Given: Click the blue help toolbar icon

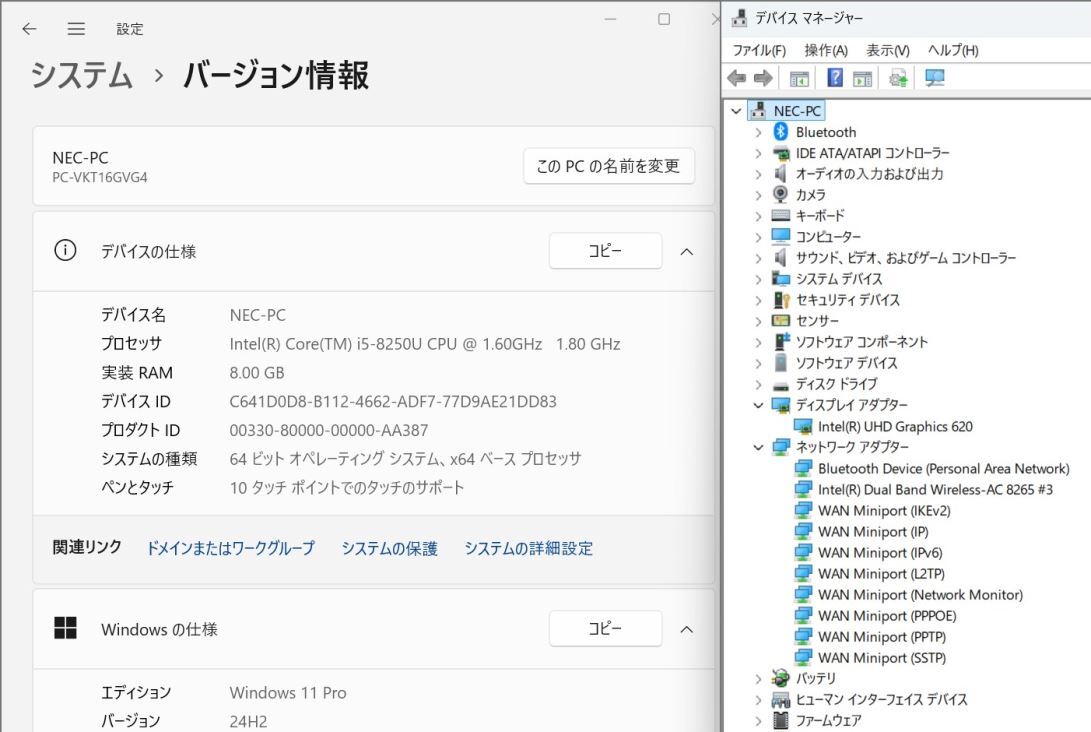Looking at the screenshot, I should [x=835, y=78].
